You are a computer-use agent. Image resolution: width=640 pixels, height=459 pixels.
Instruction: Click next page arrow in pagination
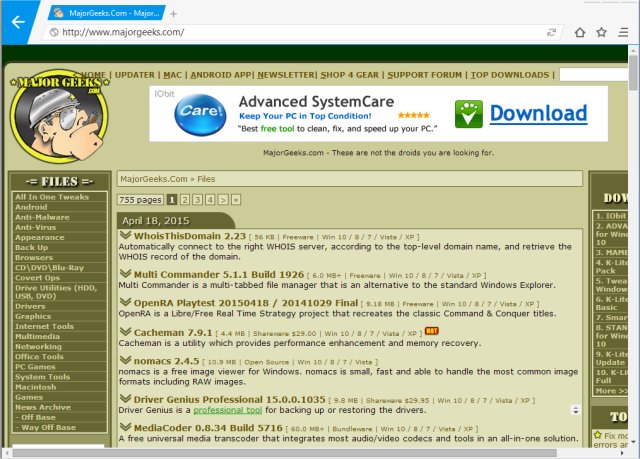click(x=223, y=200)
